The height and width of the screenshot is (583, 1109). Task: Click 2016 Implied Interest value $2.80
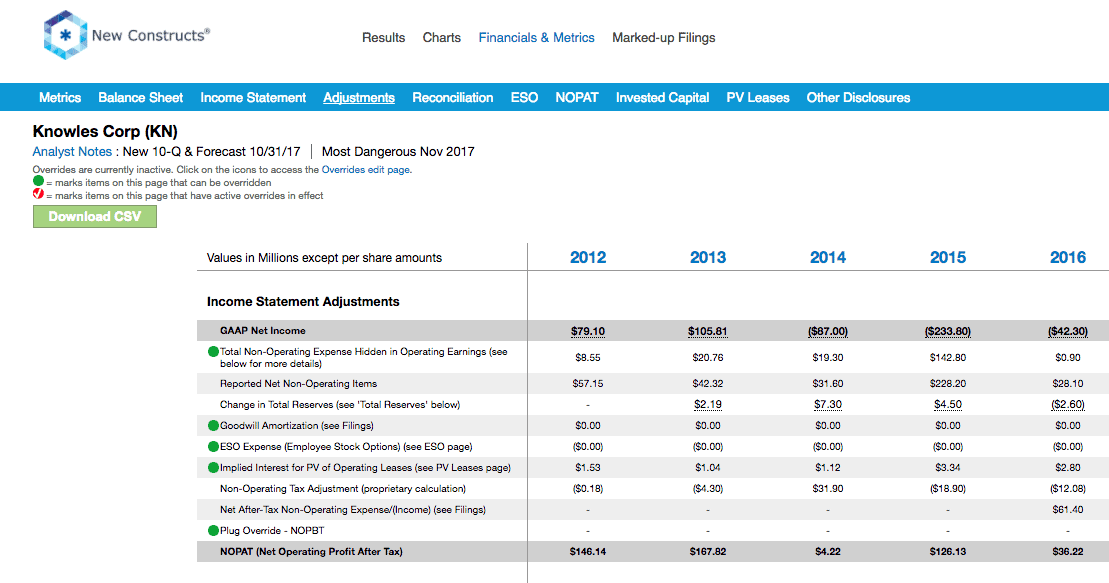(1067, 468)
